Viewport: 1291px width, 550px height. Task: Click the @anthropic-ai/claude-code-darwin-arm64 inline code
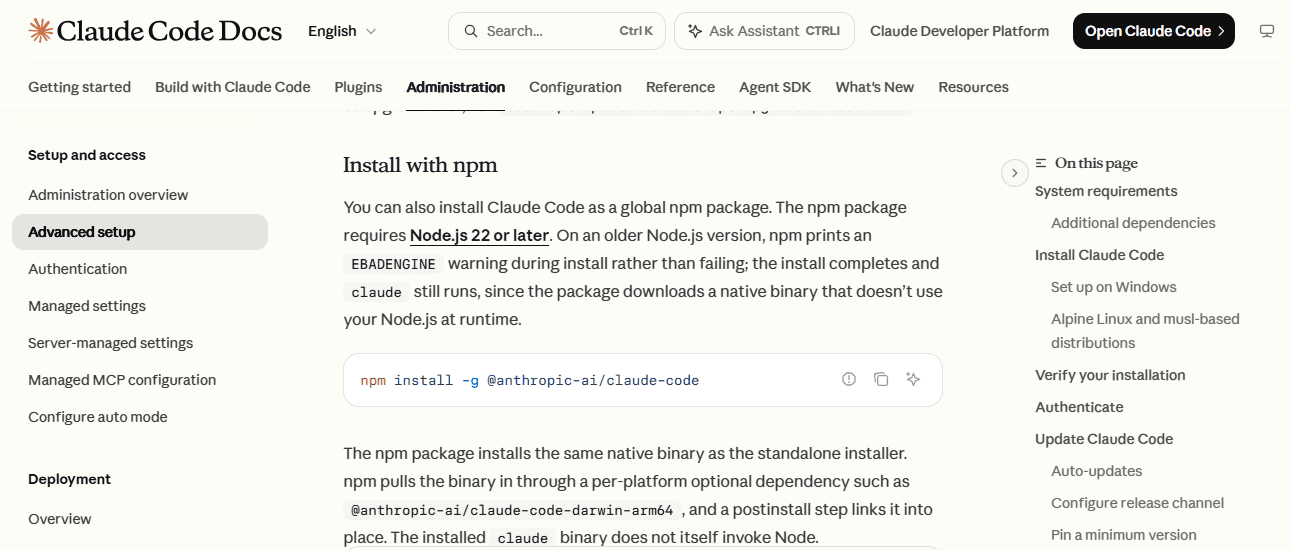[512, 510]
